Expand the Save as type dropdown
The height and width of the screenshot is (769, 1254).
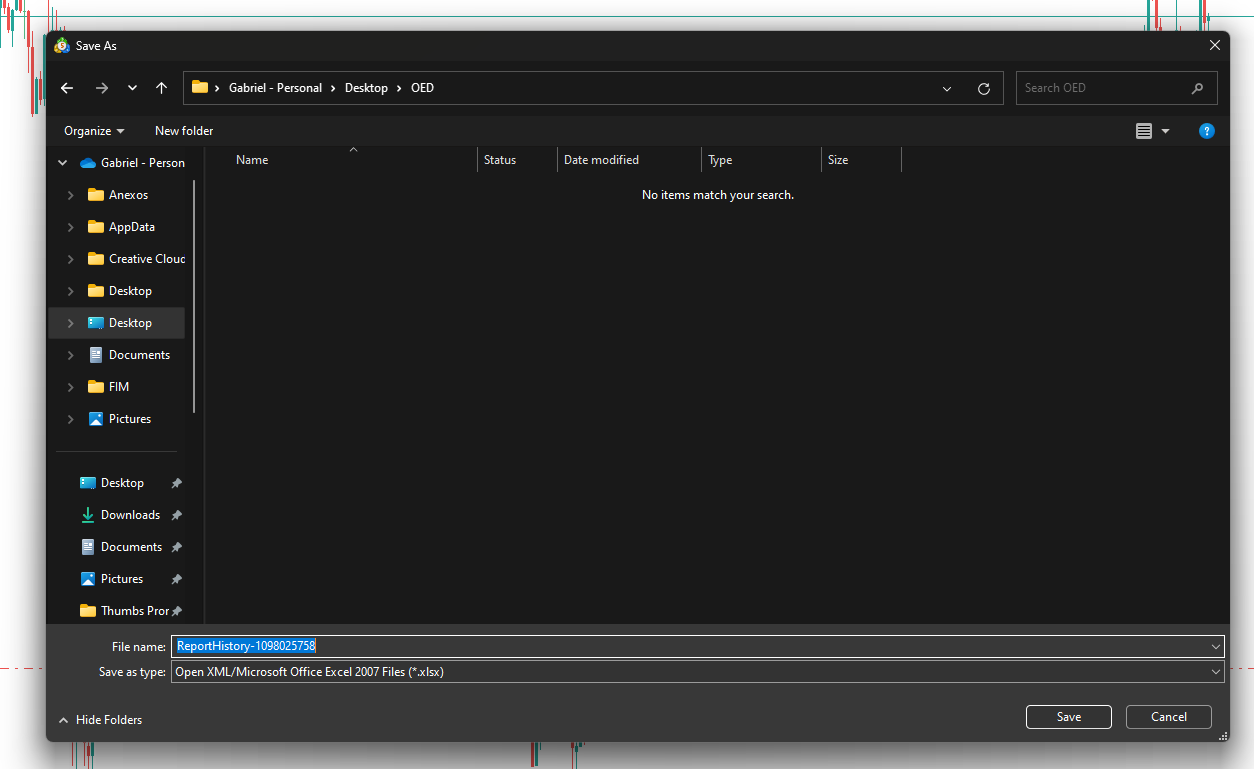(1215, 672)
